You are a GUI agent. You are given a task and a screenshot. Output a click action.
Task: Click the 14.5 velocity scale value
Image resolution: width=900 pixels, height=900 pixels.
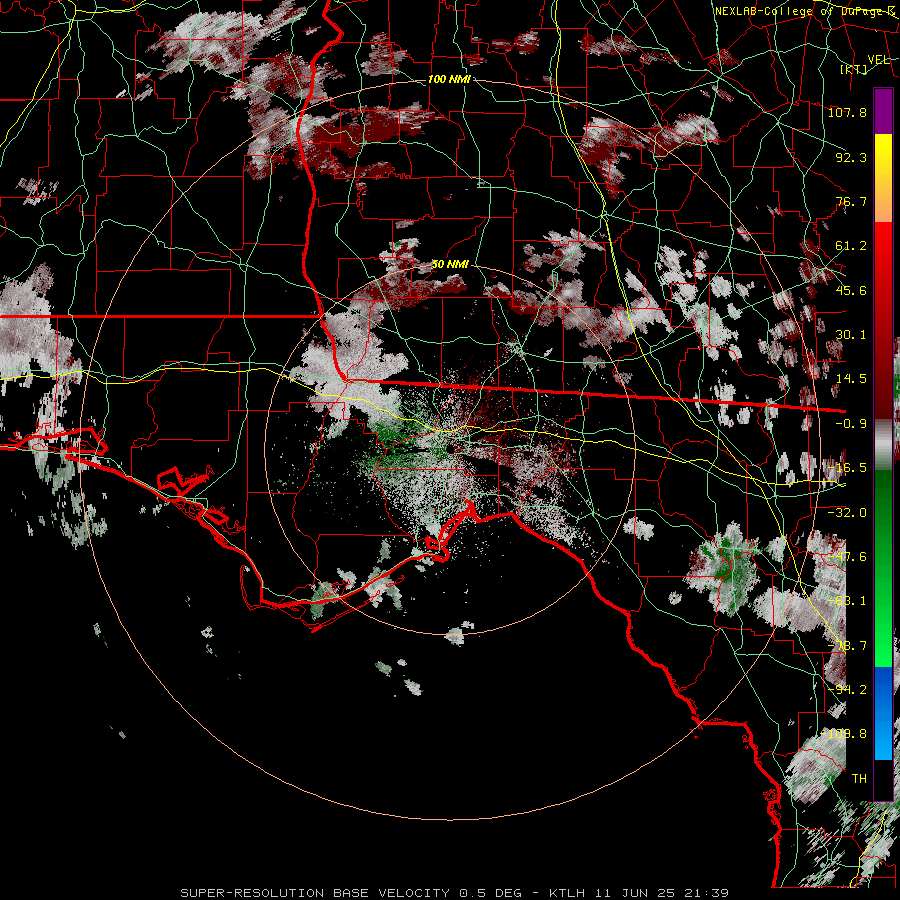click(x=851, y=379)
